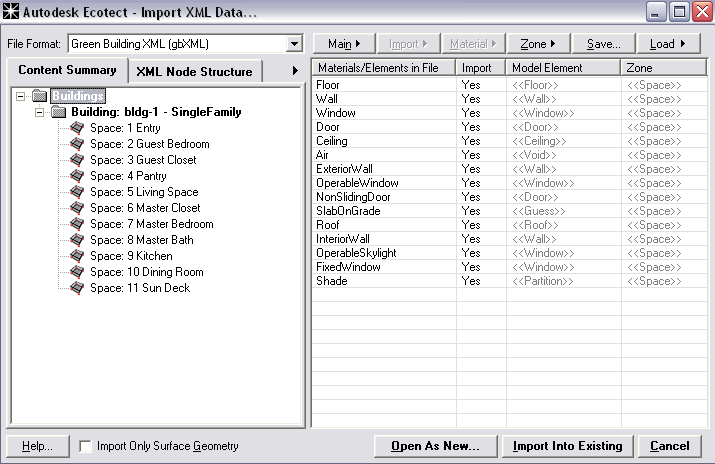Enable Import Only Surface Geometry checkbox
The height and width of the screenshot is (464, 715).
click(x=86, y=446)
